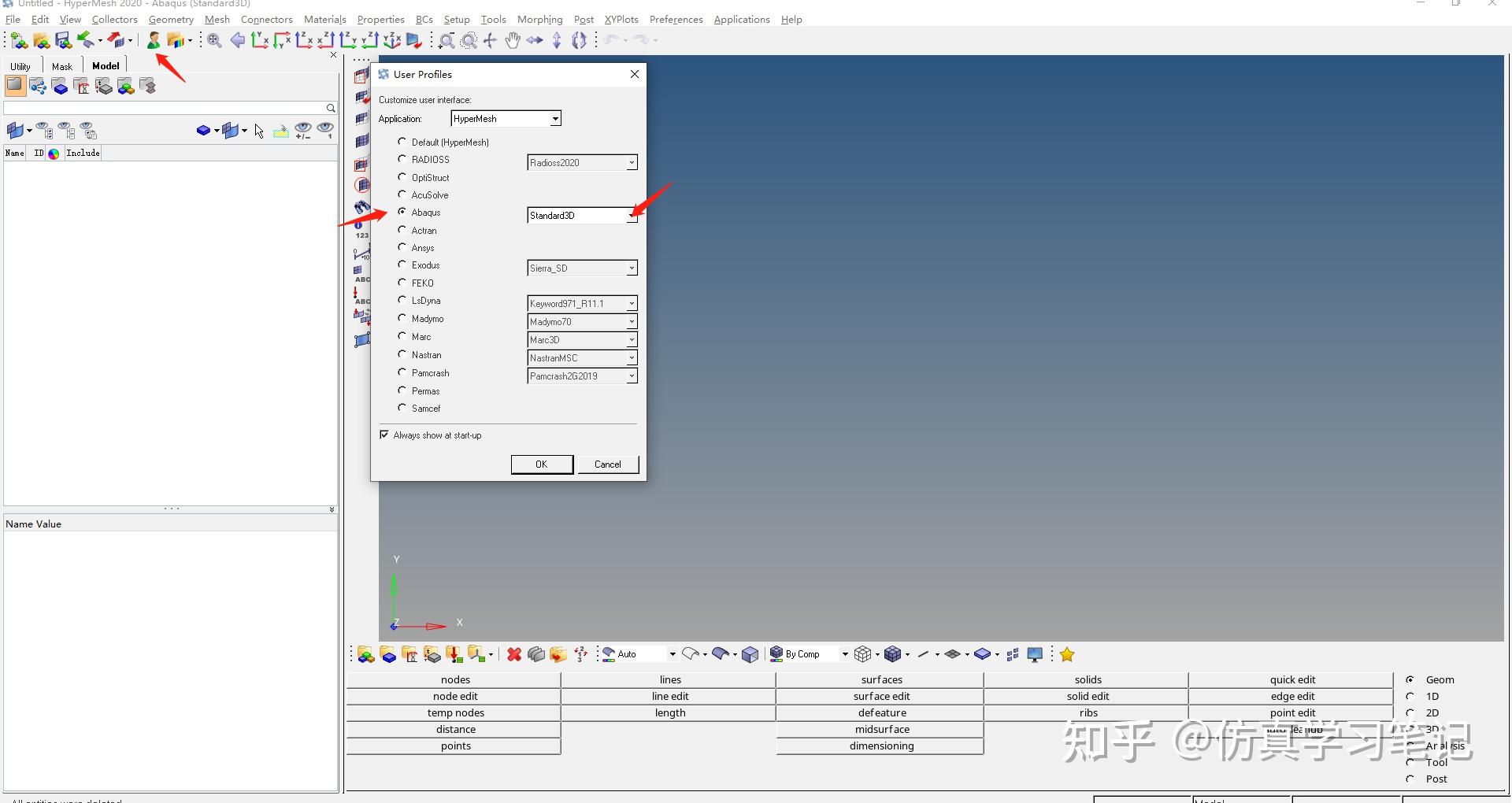Select the Ansys profile radio button
Viewport: 1512px width, 803px height.
click(402, 247)
